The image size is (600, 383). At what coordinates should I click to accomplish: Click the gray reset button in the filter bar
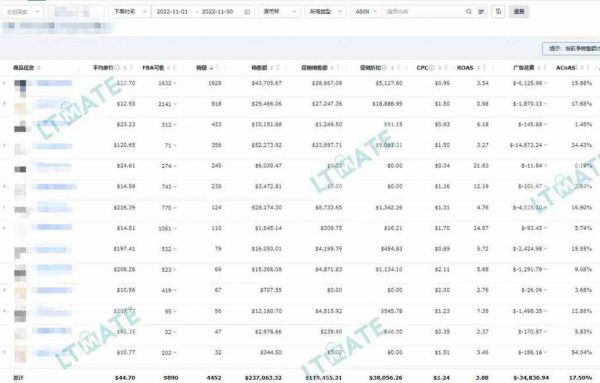coord(519,11)
